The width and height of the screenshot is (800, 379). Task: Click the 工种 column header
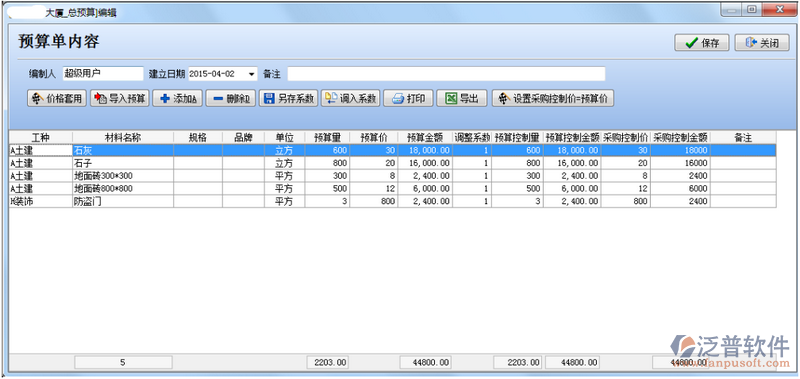coord(41,137)
